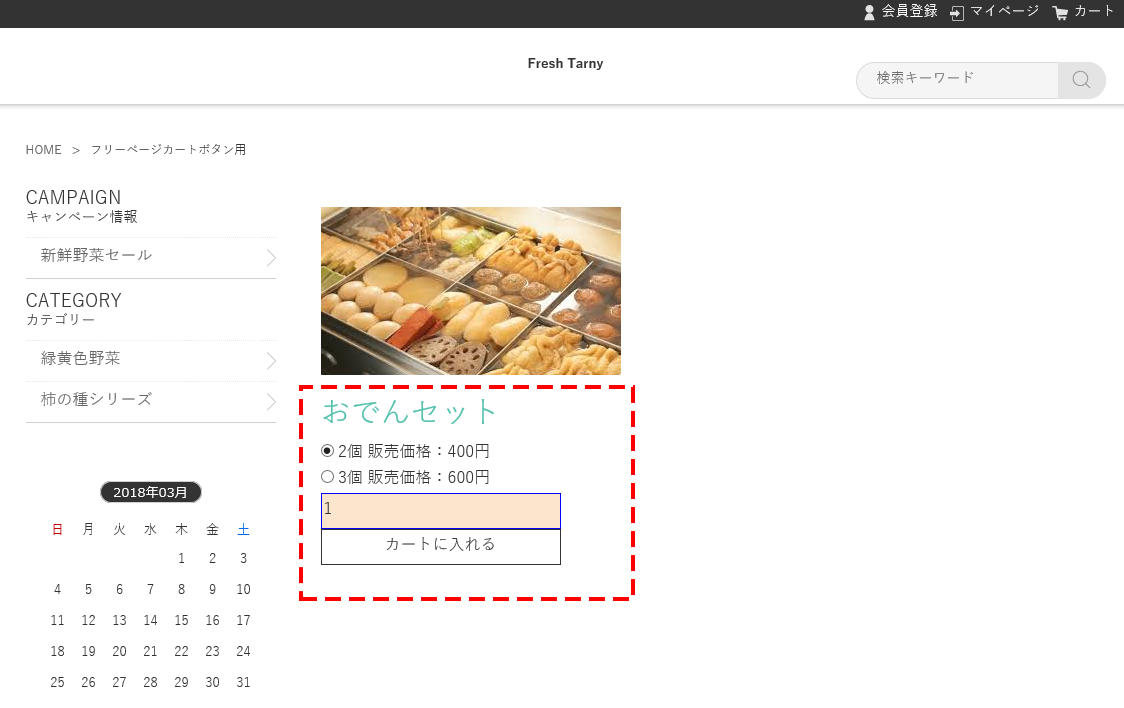
Task: Go to HOME breadcrumb
Action: pos(44,150)
